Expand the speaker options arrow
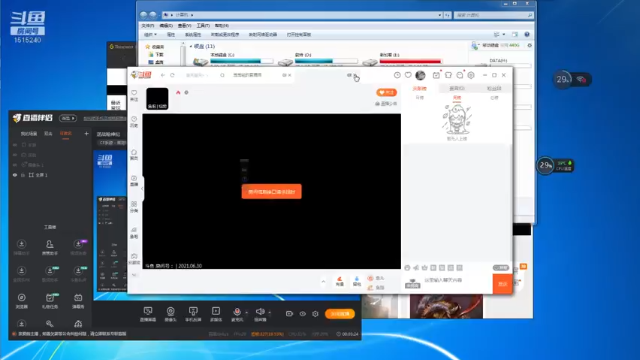 click(x=270, y=313)
